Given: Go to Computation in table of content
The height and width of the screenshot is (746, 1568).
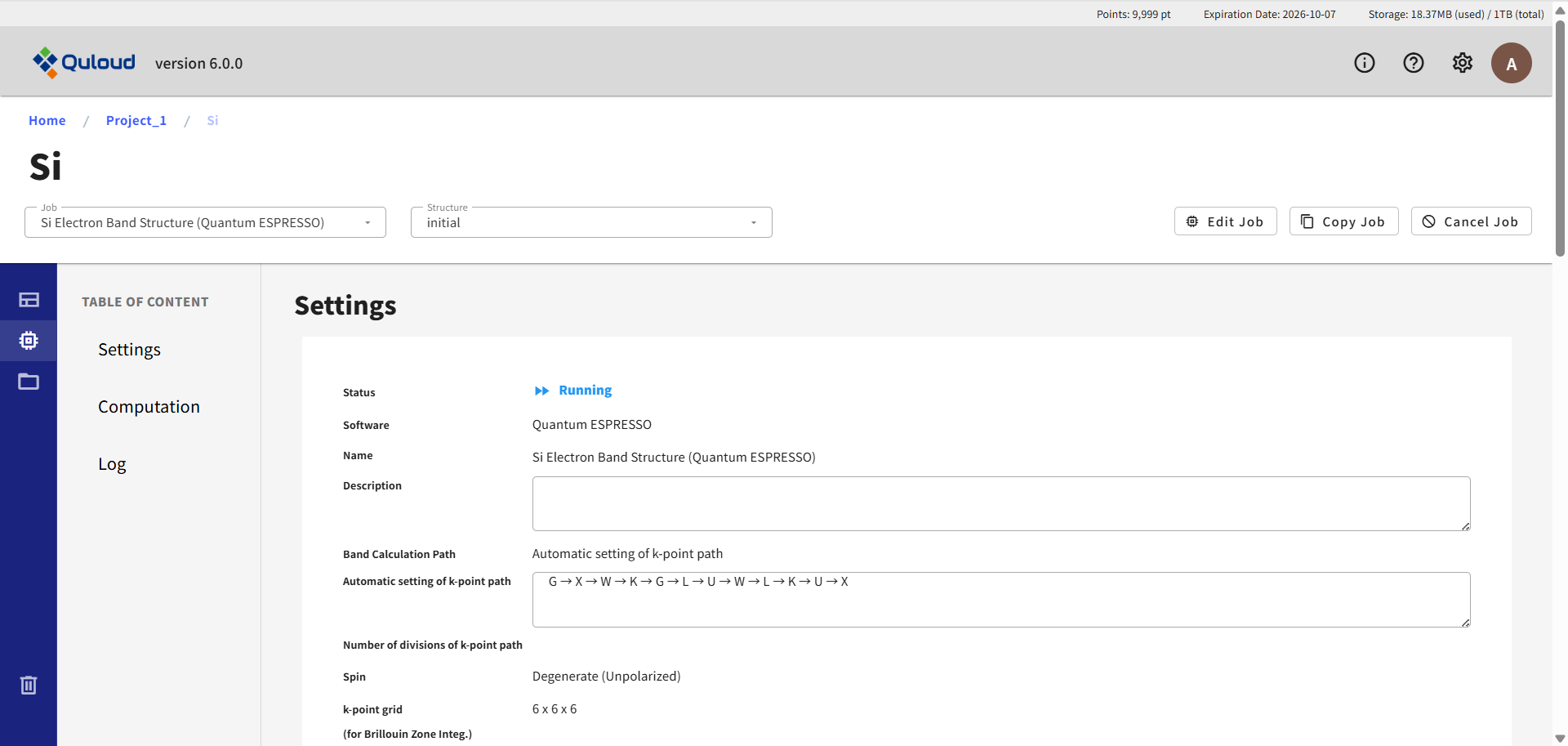Looking at the screenshot, I should pos(149,407).
